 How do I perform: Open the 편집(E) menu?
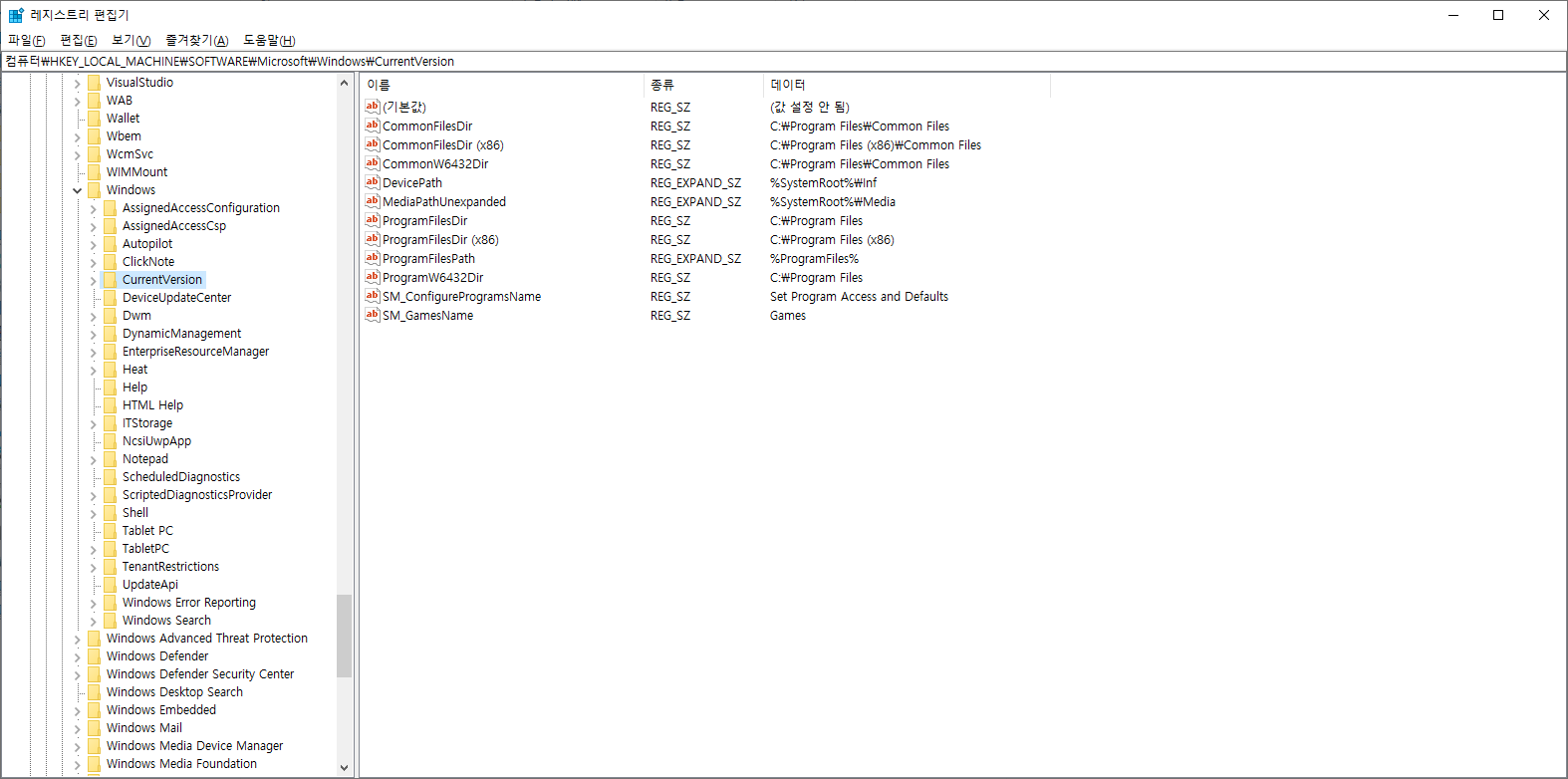tap(79, 40)
